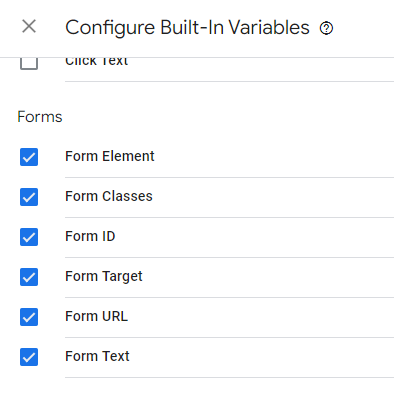
Task: Enable the Click Text checkbox
Action: pyautogui.click(x=29, y=63)
